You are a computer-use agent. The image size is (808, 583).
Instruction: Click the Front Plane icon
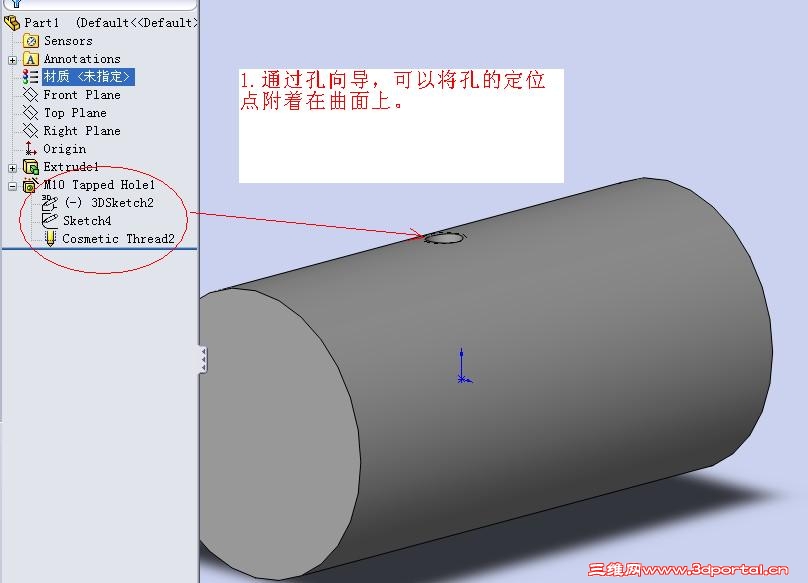click(30, 95)
